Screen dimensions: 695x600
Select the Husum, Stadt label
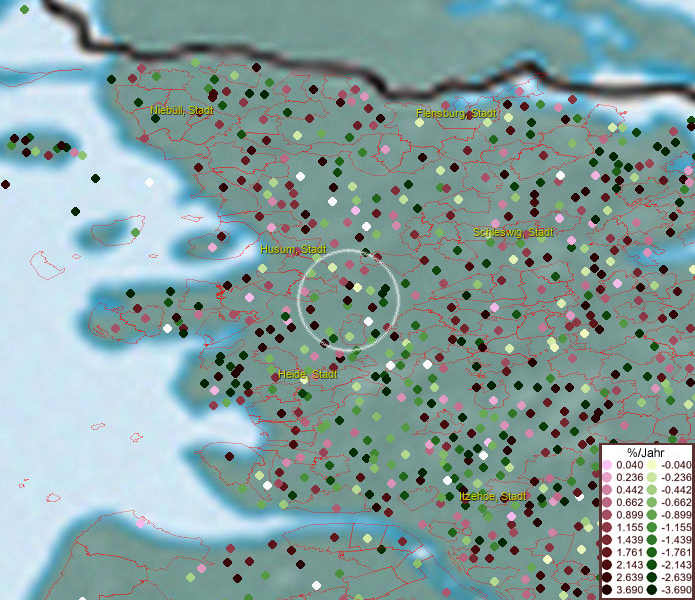(x=293, y=249)
